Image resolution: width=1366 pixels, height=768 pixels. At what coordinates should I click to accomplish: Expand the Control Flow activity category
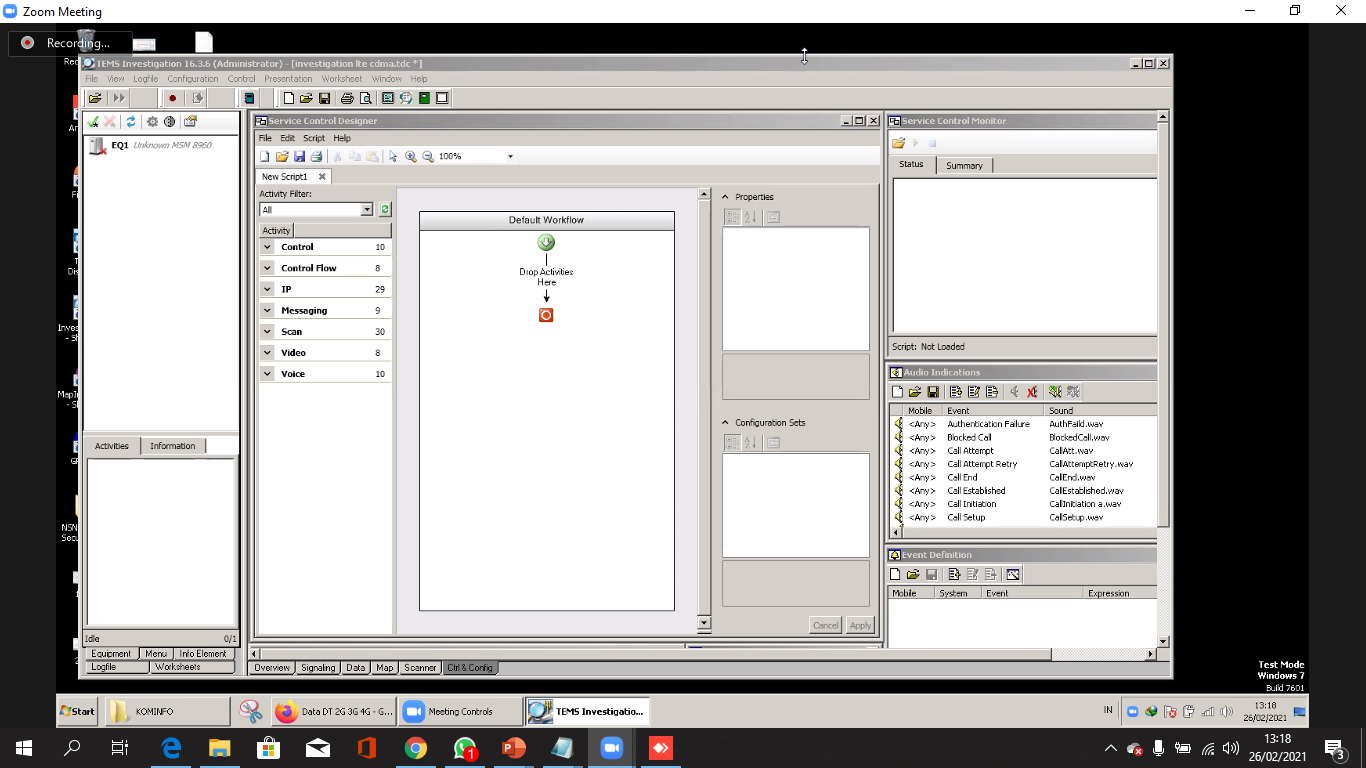268,268
